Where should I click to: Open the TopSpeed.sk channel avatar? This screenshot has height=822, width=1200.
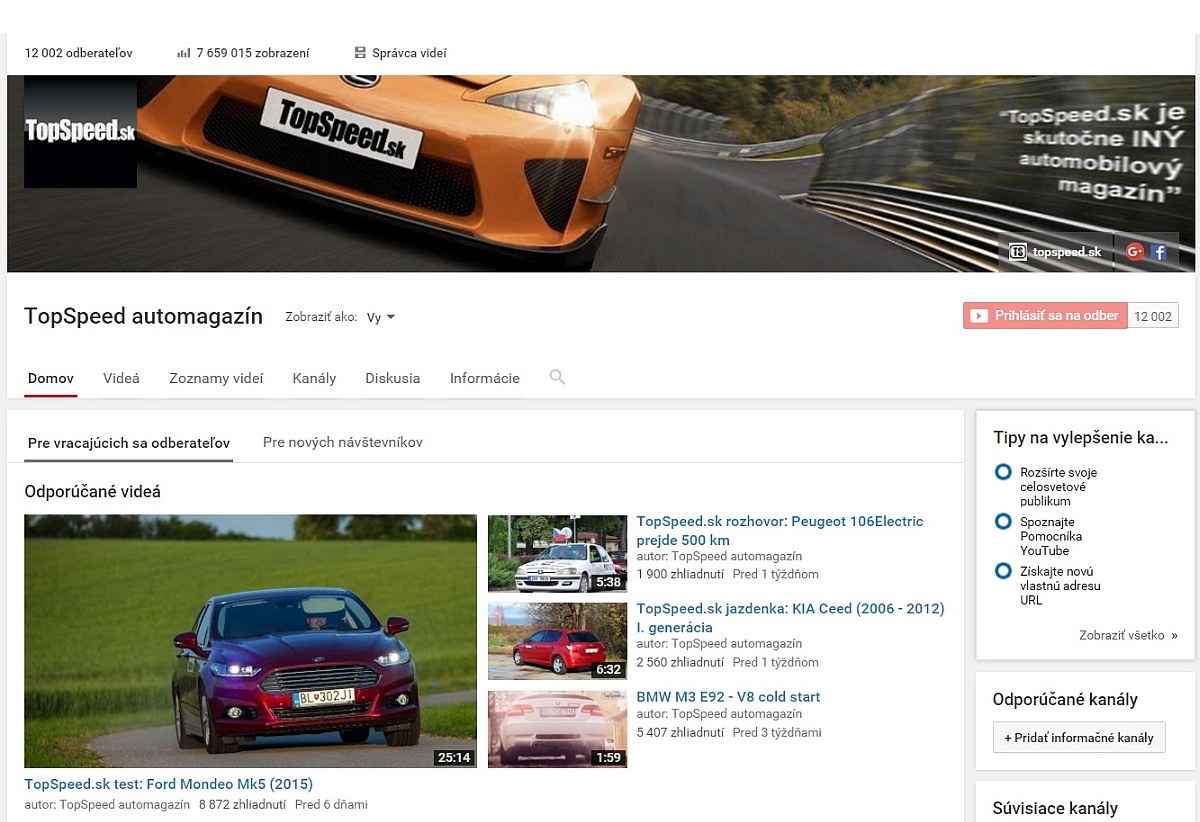80,131
